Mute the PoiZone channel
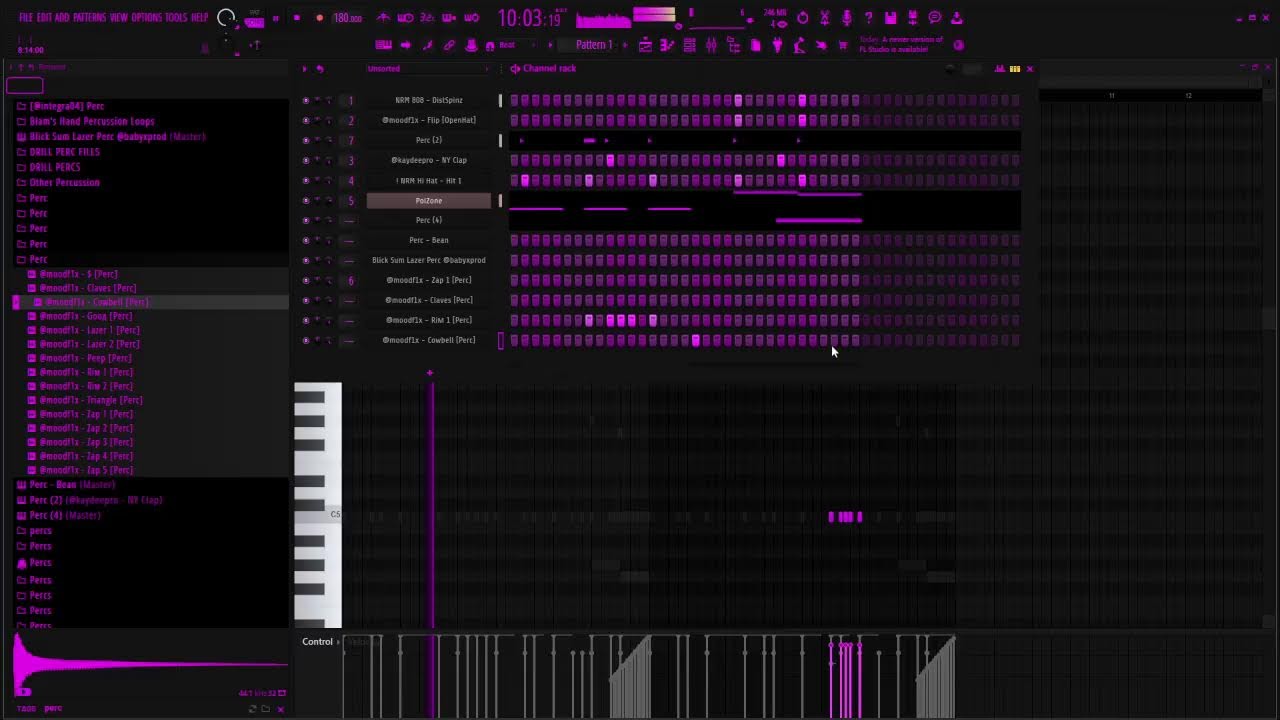 point(306,200)
